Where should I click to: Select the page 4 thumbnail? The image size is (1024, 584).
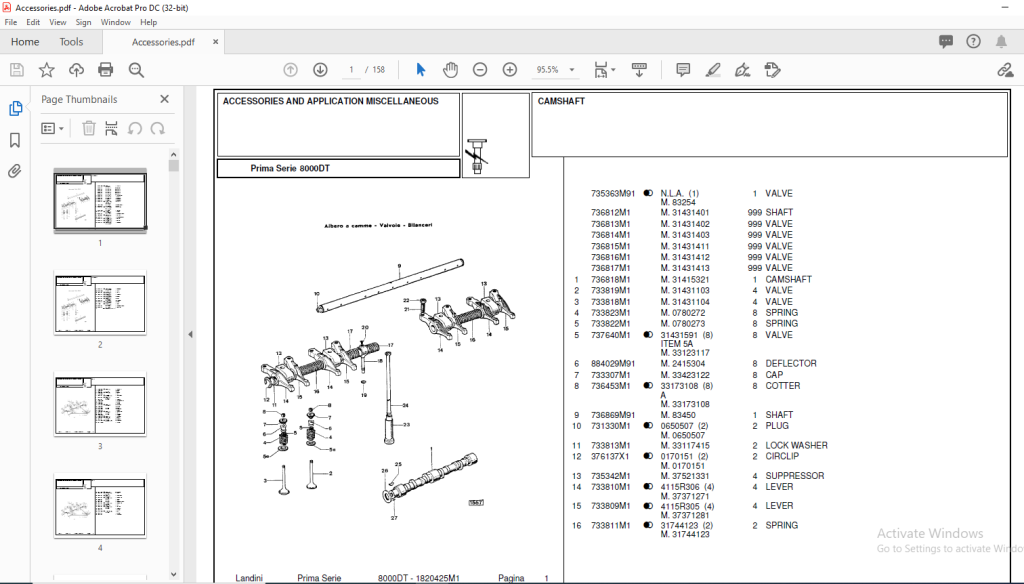pyautogui.click(x=100, y=507)
